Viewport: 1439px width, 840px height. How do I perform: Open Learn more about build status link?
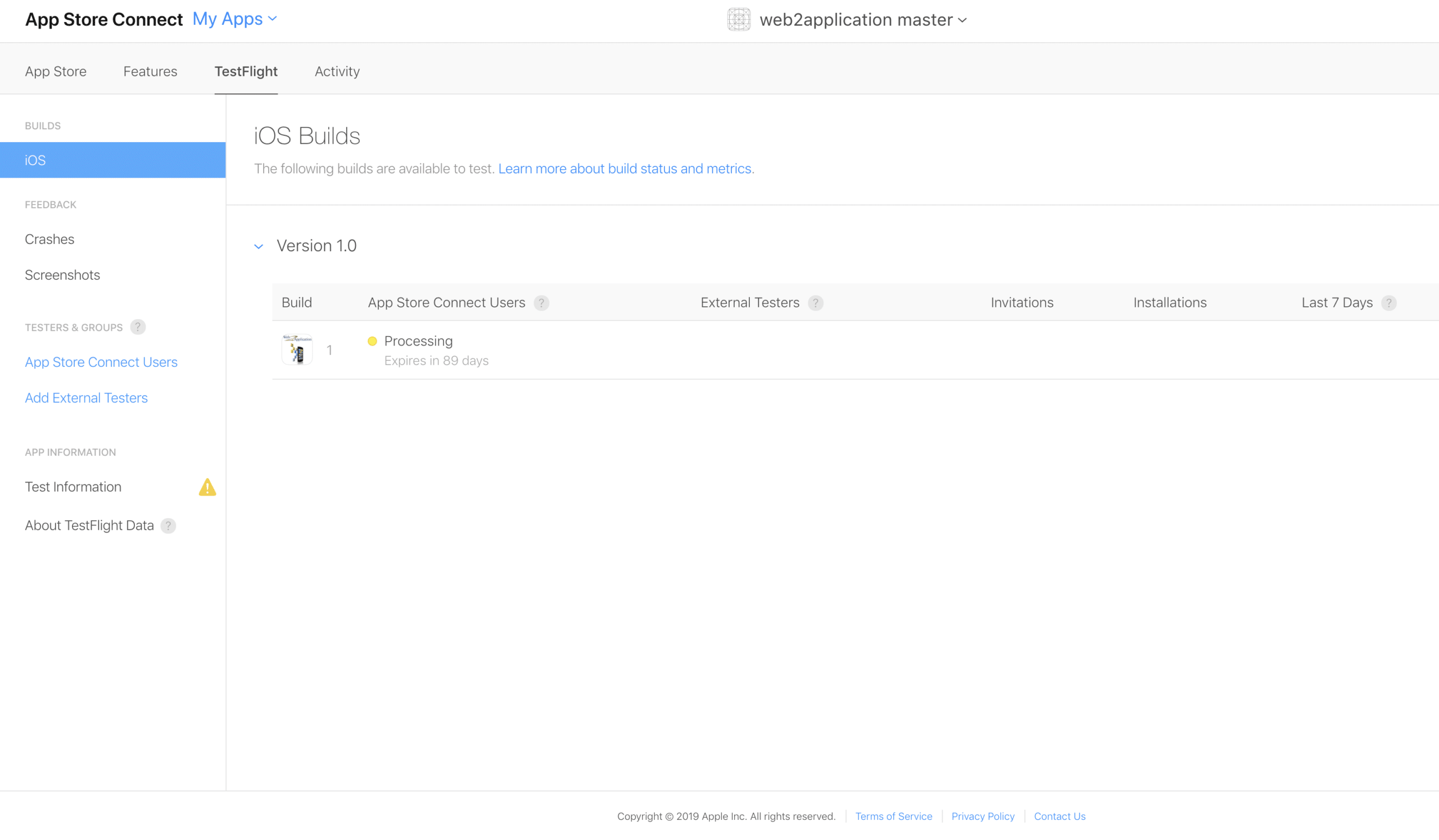625,169
